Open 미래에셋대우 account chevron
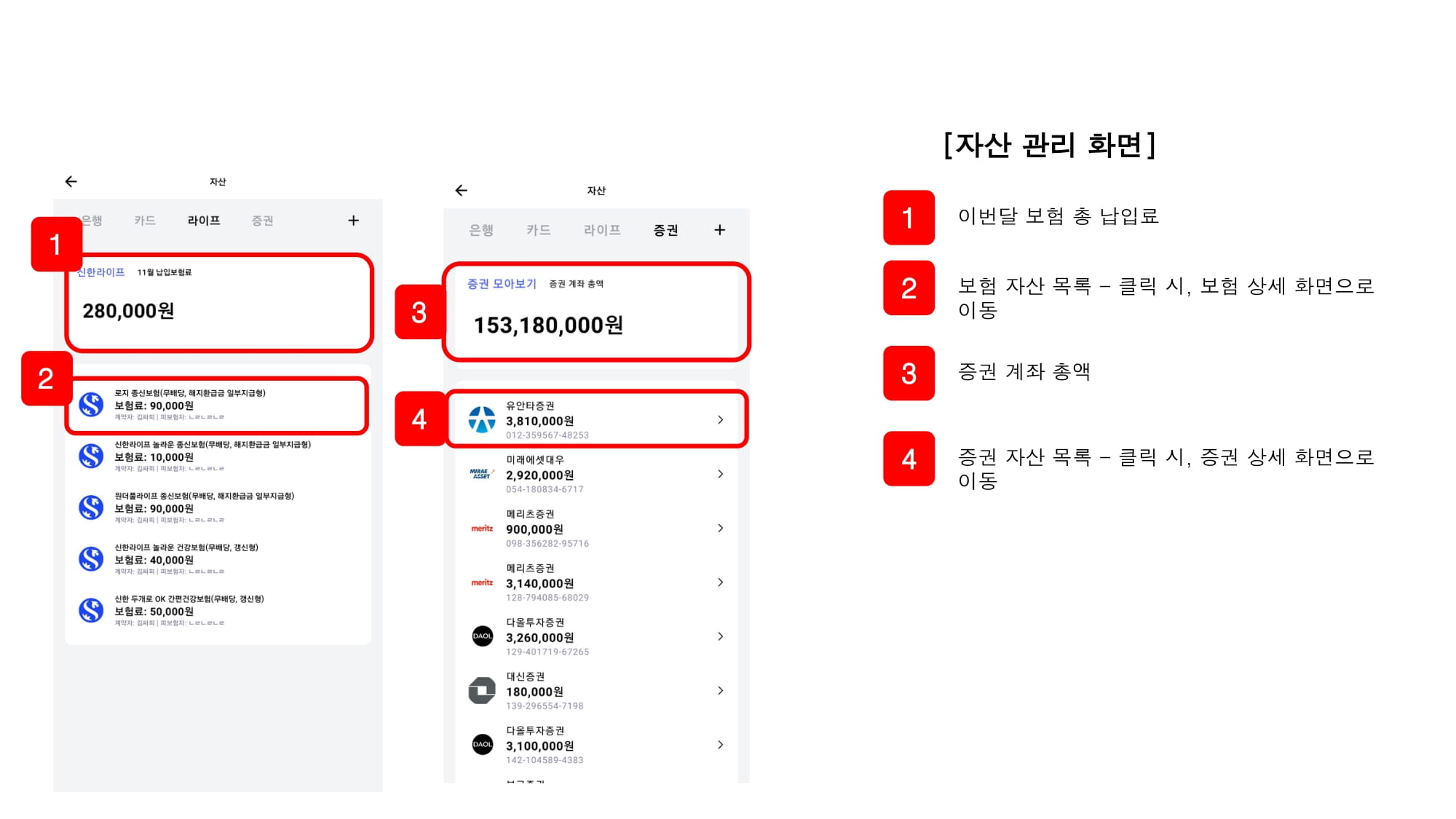The width and height of the screenshot is (1456, 819). (x=720, y=474)
